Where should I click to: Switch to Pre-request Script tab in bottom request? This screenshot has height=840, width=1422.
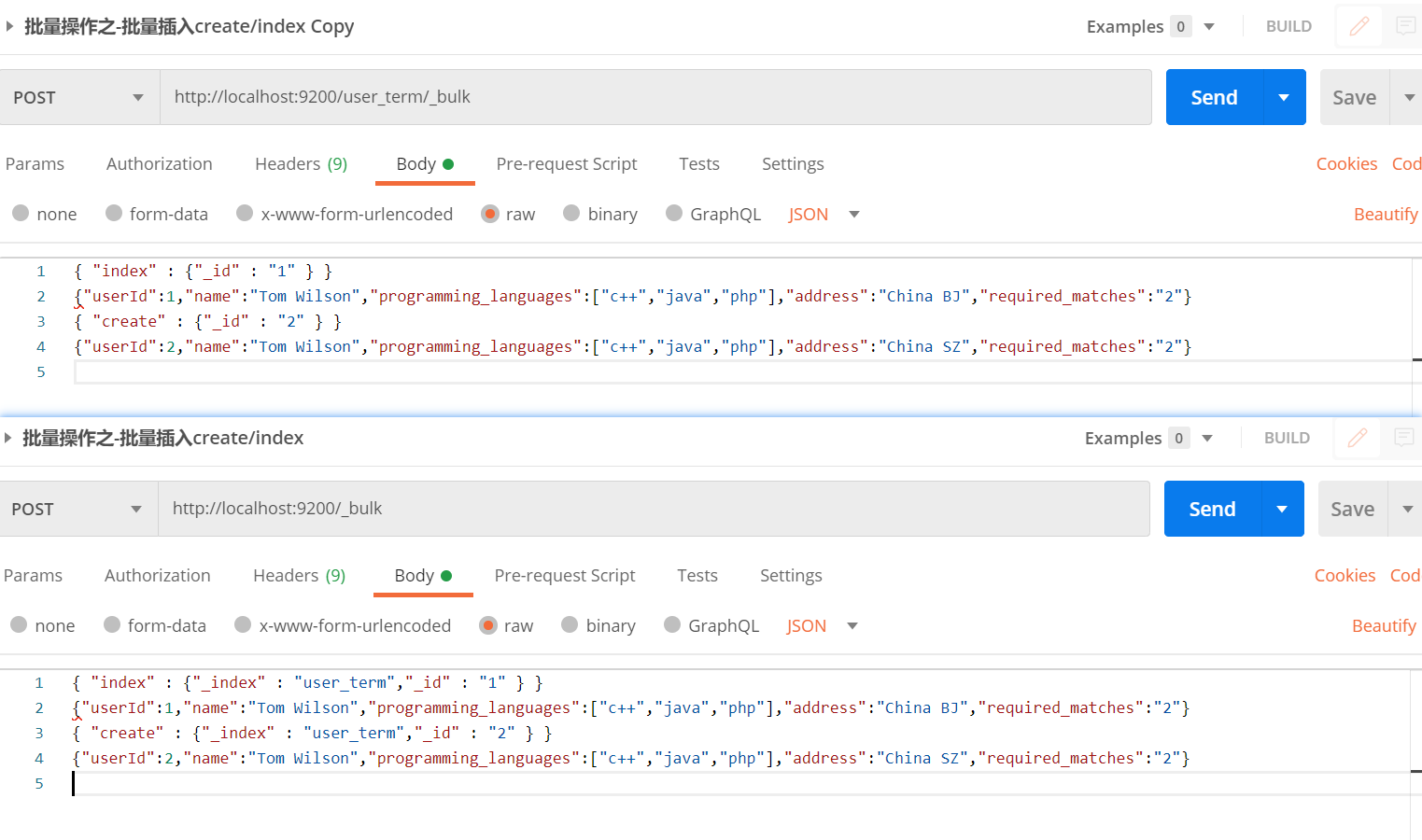tap(564, 576)
